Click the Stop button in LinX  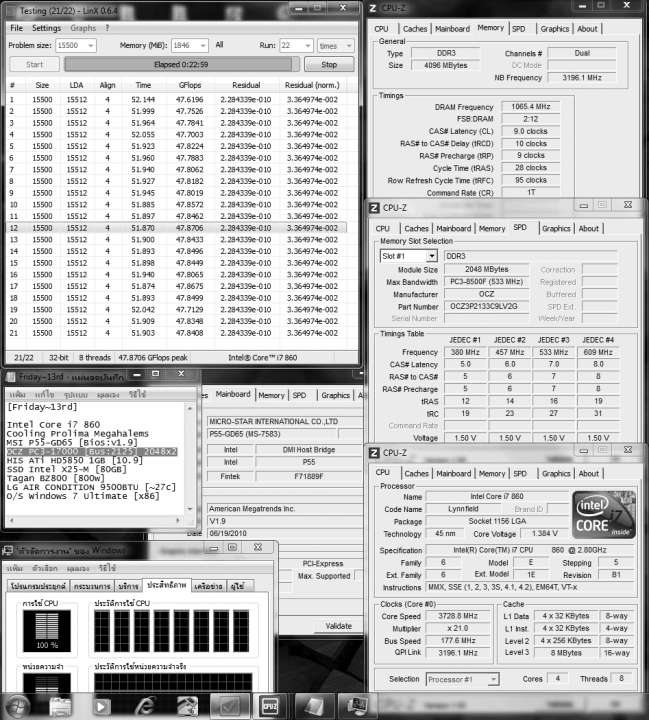[329, 65]
